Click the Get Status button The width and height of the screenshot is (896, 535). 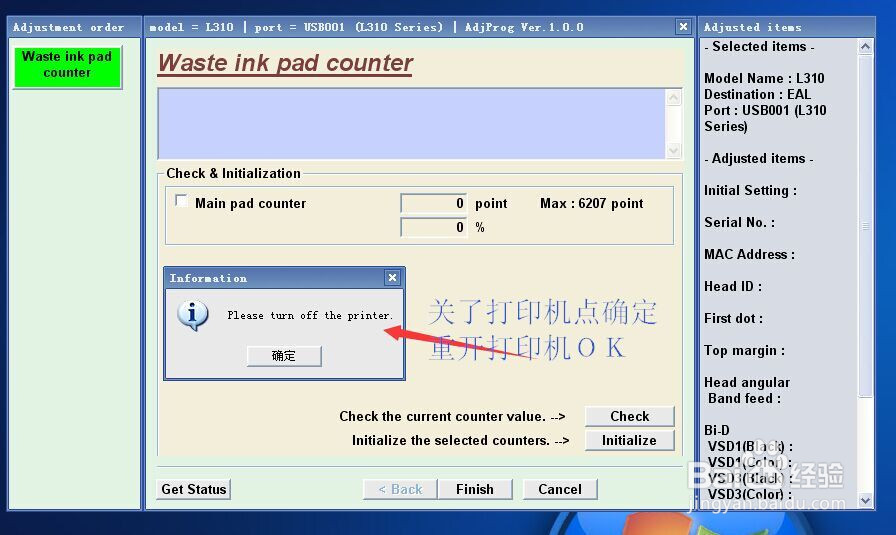pos(194,489)
